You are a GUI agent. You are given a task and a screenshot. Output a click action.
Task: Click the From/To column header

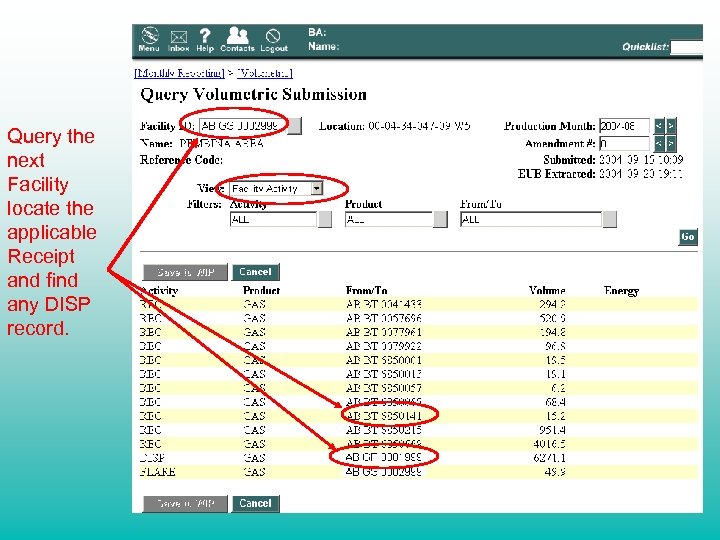pos(366,290)
